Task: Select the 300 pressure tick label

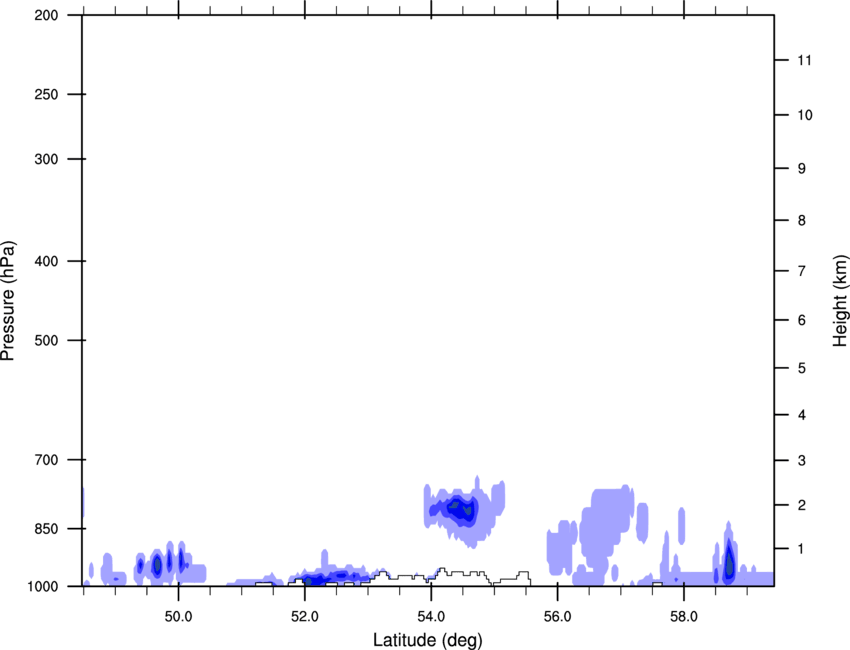Action: 46,159
